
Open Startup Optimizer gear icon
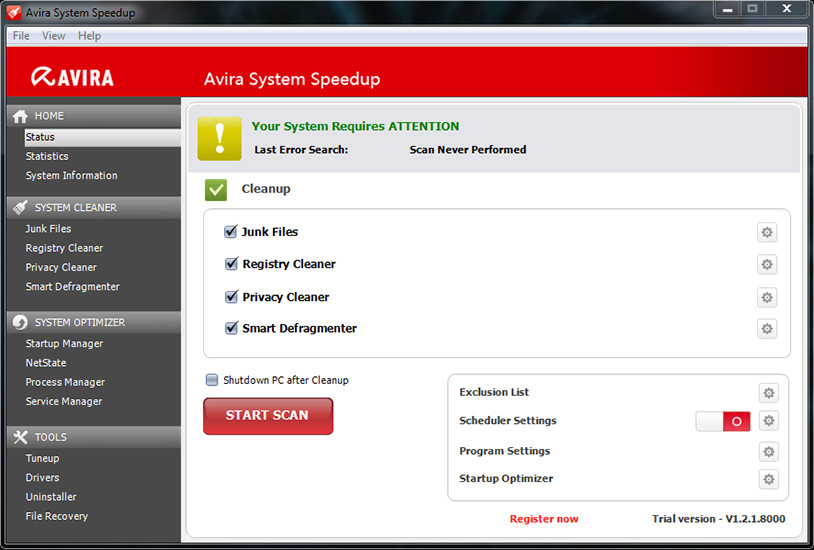tap(769, 479)
